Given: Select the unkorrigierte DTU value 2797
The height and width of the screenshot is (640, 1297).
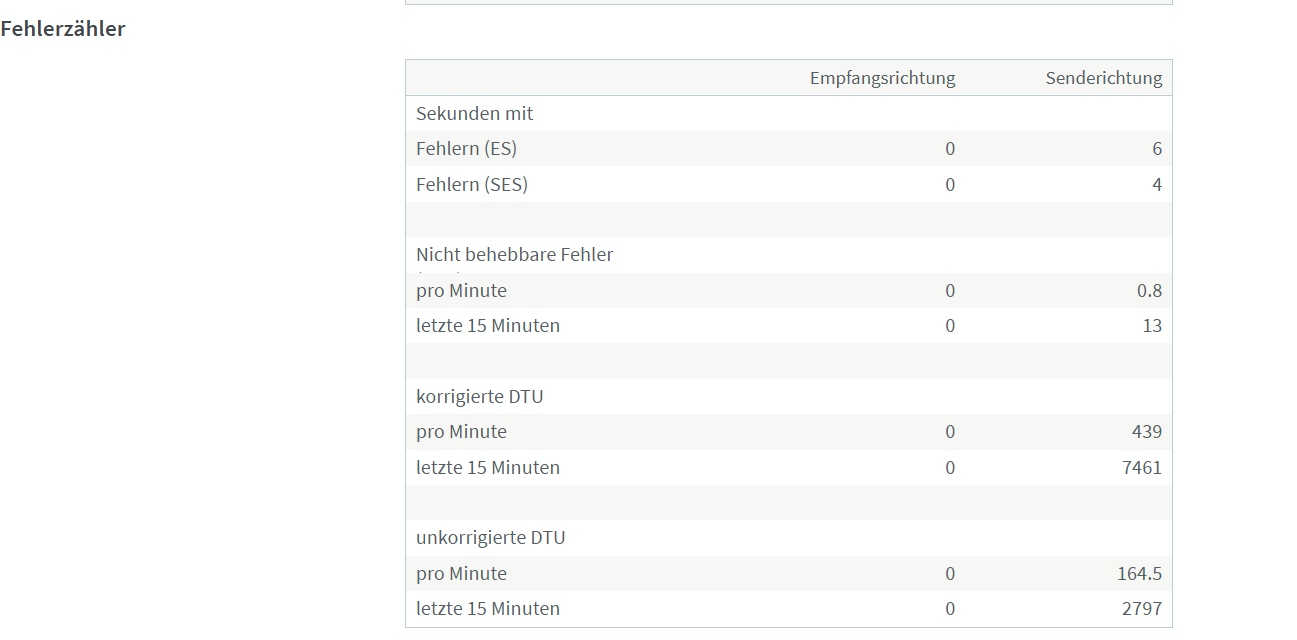Looking at the screenshot, I should point(1142,609).
